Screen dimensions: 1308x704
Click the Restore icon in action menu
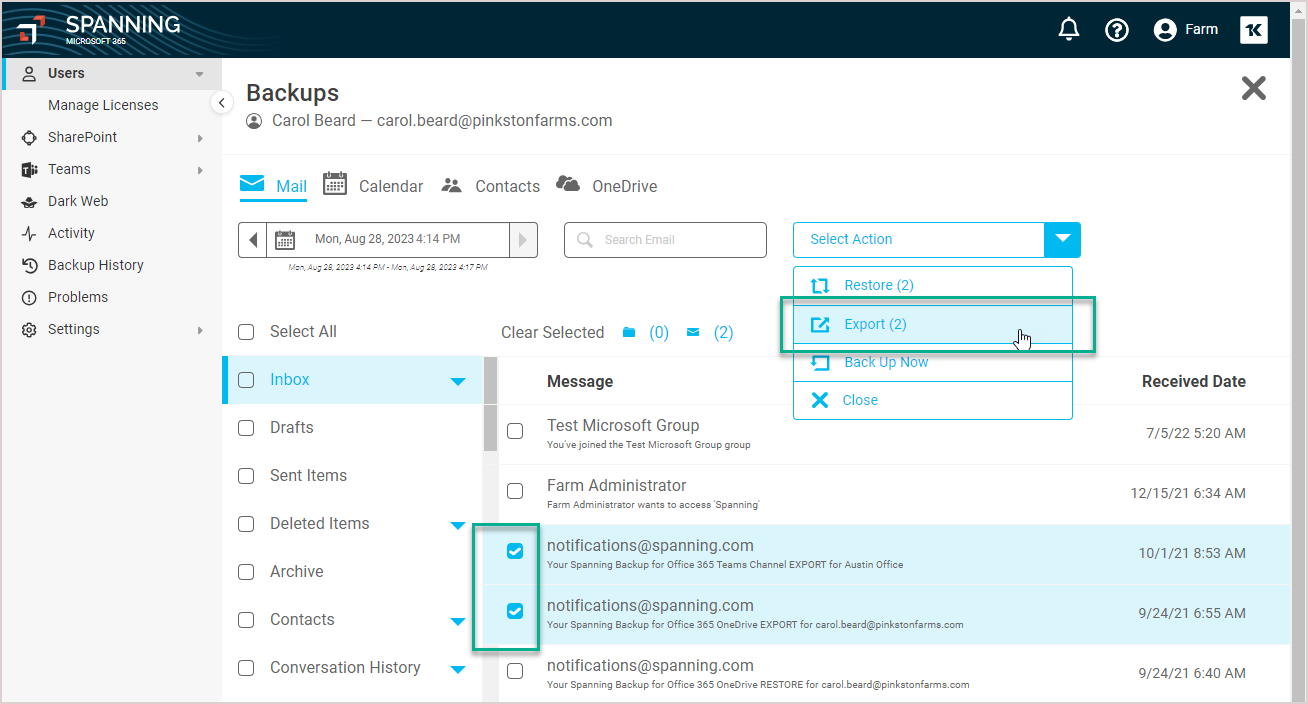tap(820, 286)
